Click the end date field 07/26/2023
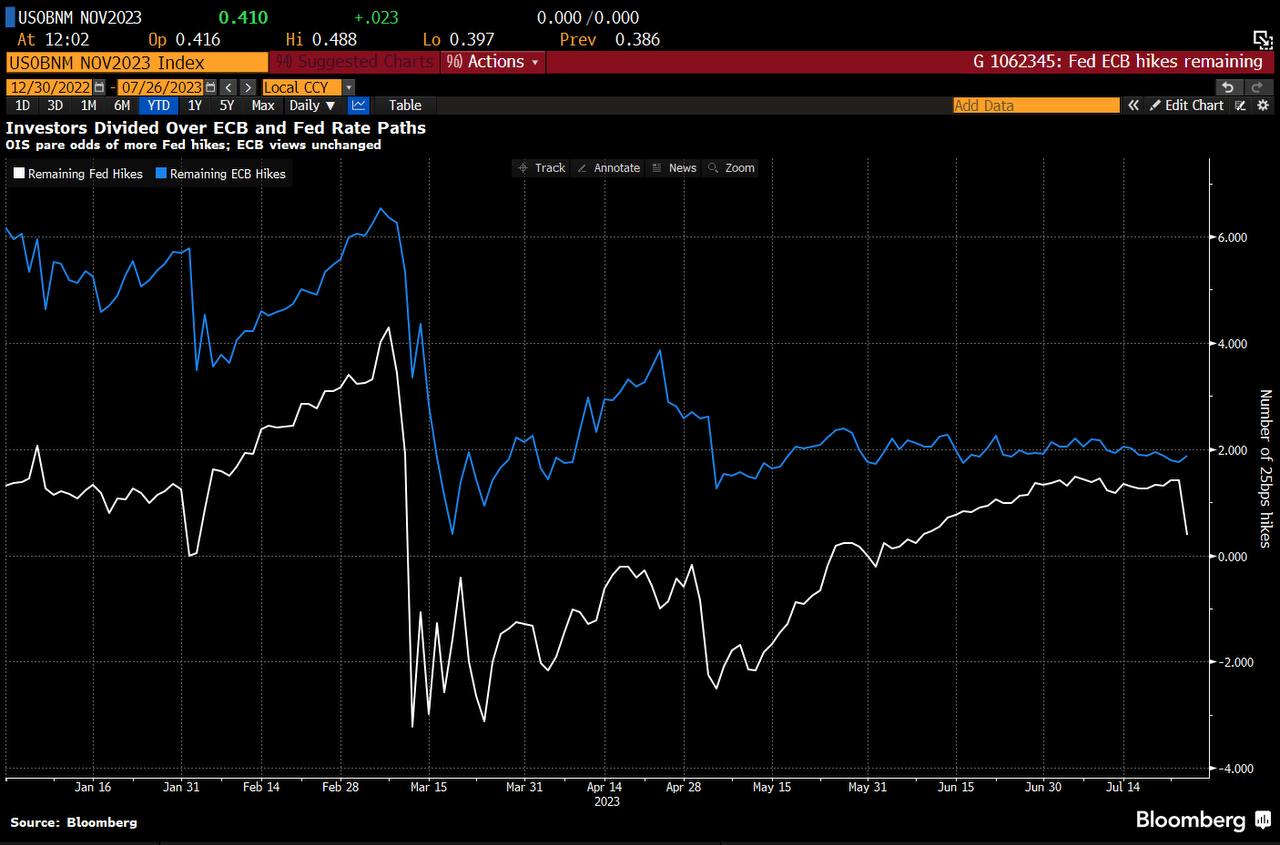The image size is (1280, 845). (x=161, y=87)
